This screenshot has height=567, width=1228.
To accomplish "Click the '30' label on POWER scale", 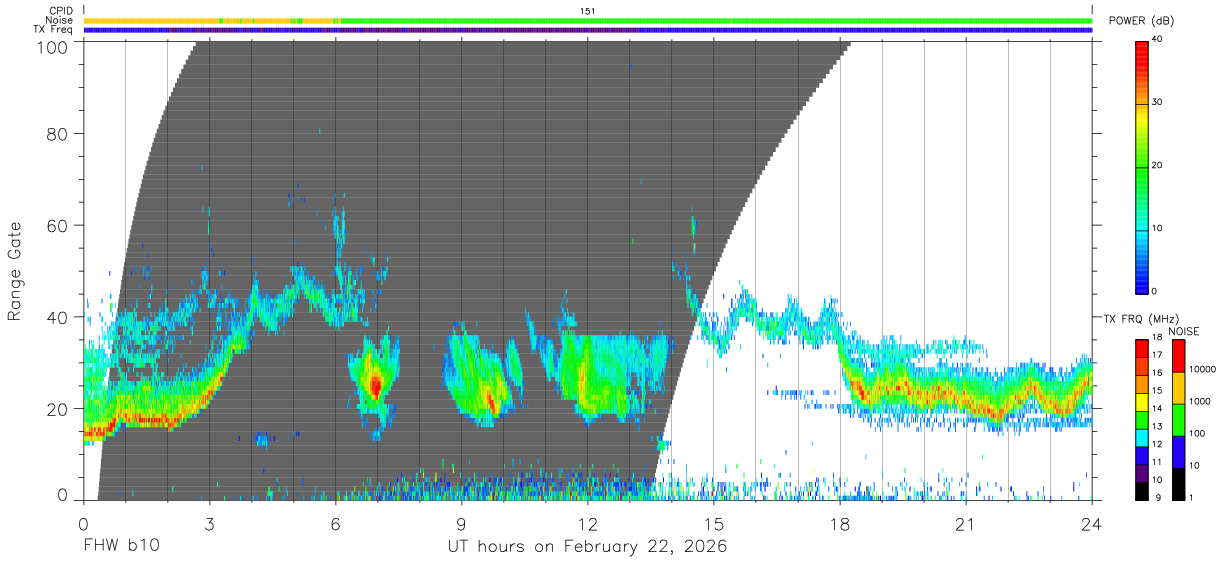I will tap(1159, 103).
